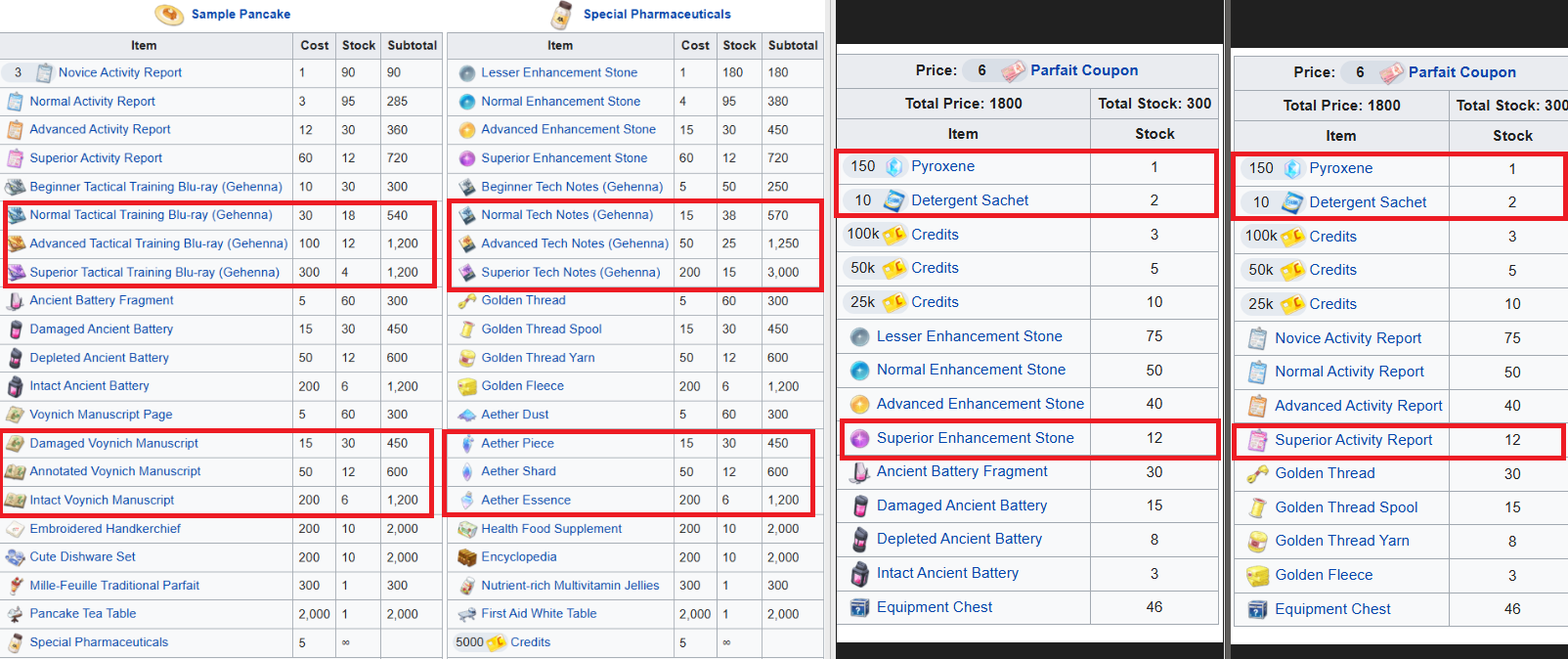Open the Parfait Coupon link in right coupon table

(x=1462, y=72)
